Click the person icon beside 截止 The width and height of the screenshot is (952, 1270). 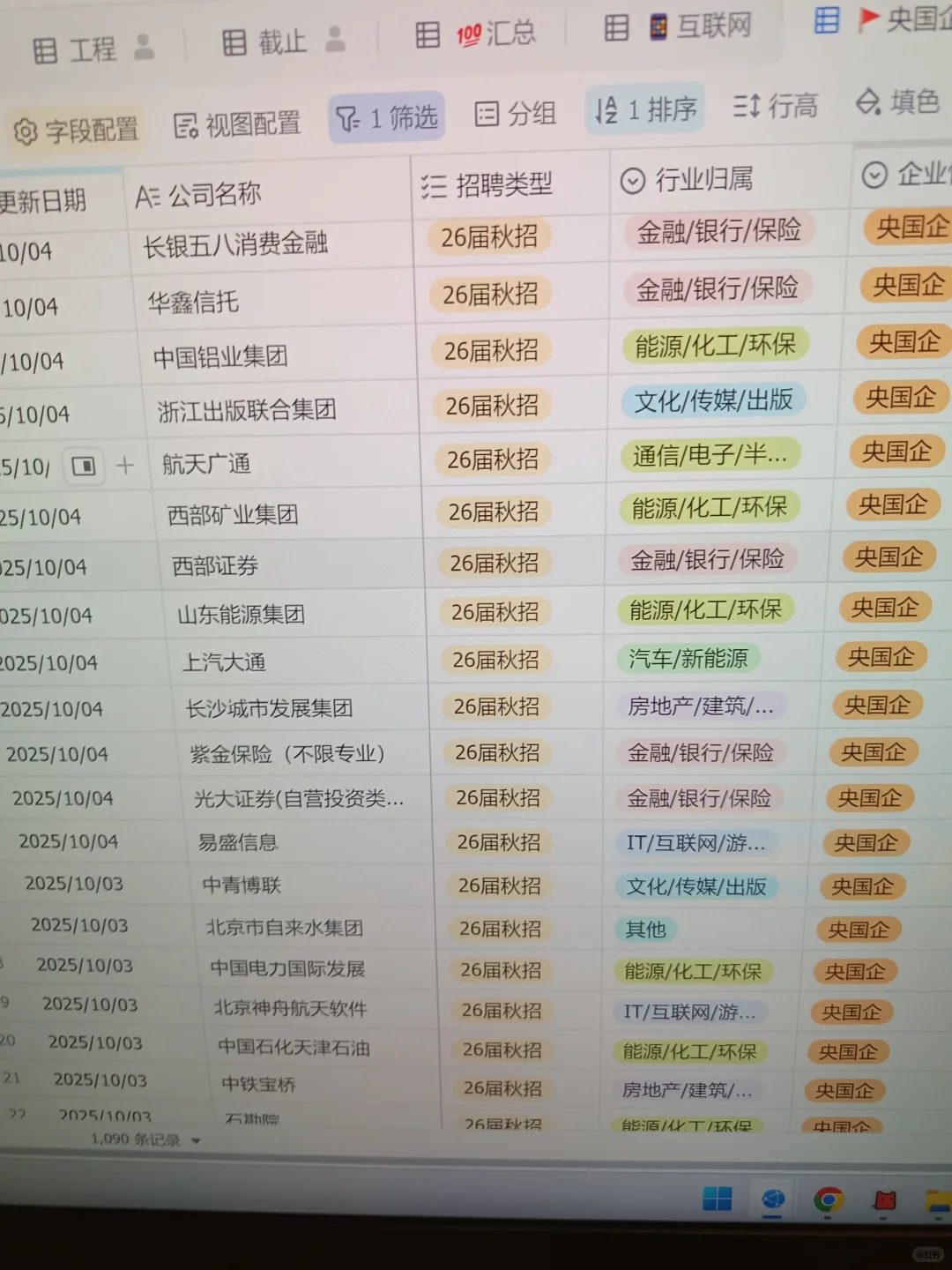pyautogui.click(x=335, y=38)
